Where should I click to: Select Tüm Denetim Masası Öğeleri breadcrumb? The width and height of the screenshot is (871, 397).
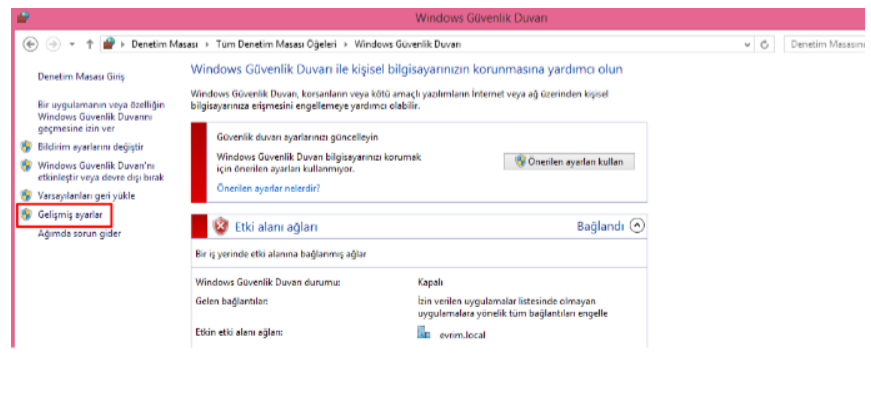pos(276,44)
